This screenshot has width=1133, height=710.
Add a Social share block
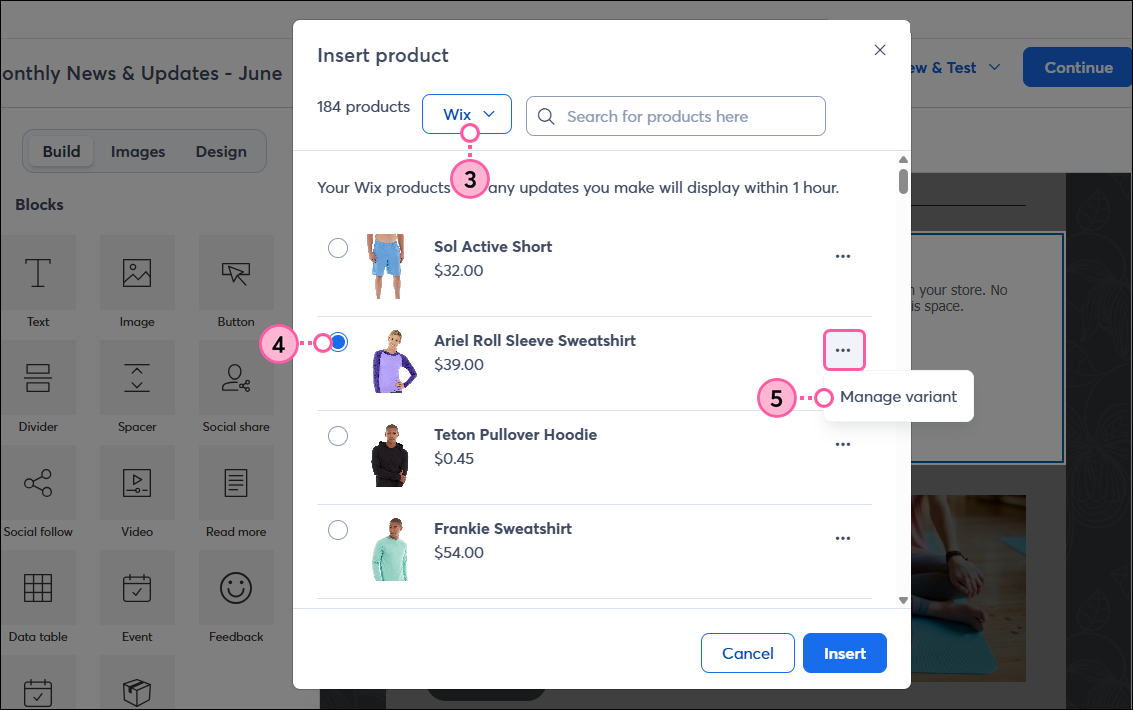click(236, 377)
